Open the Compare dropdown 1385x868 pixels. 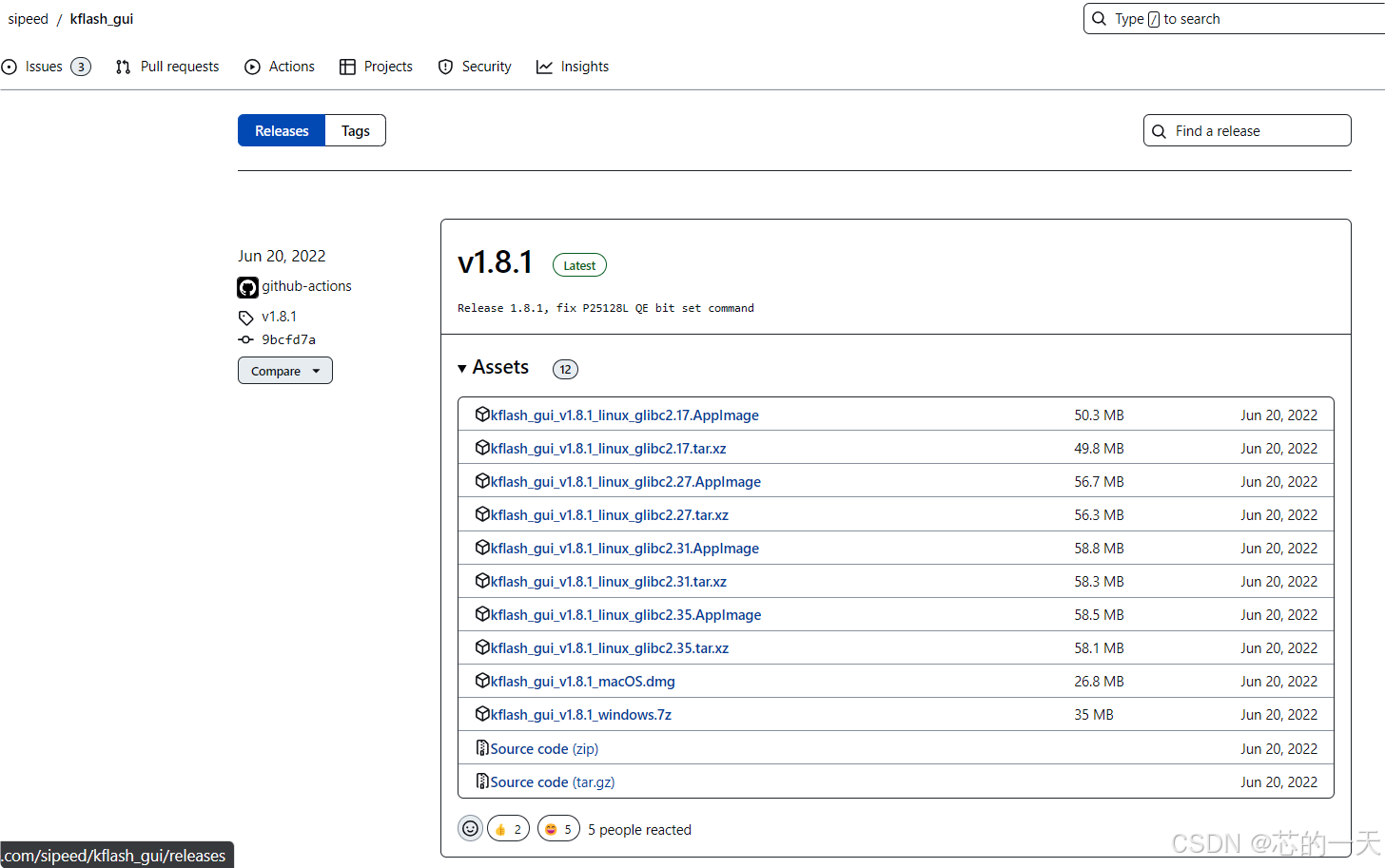point(285,371)
